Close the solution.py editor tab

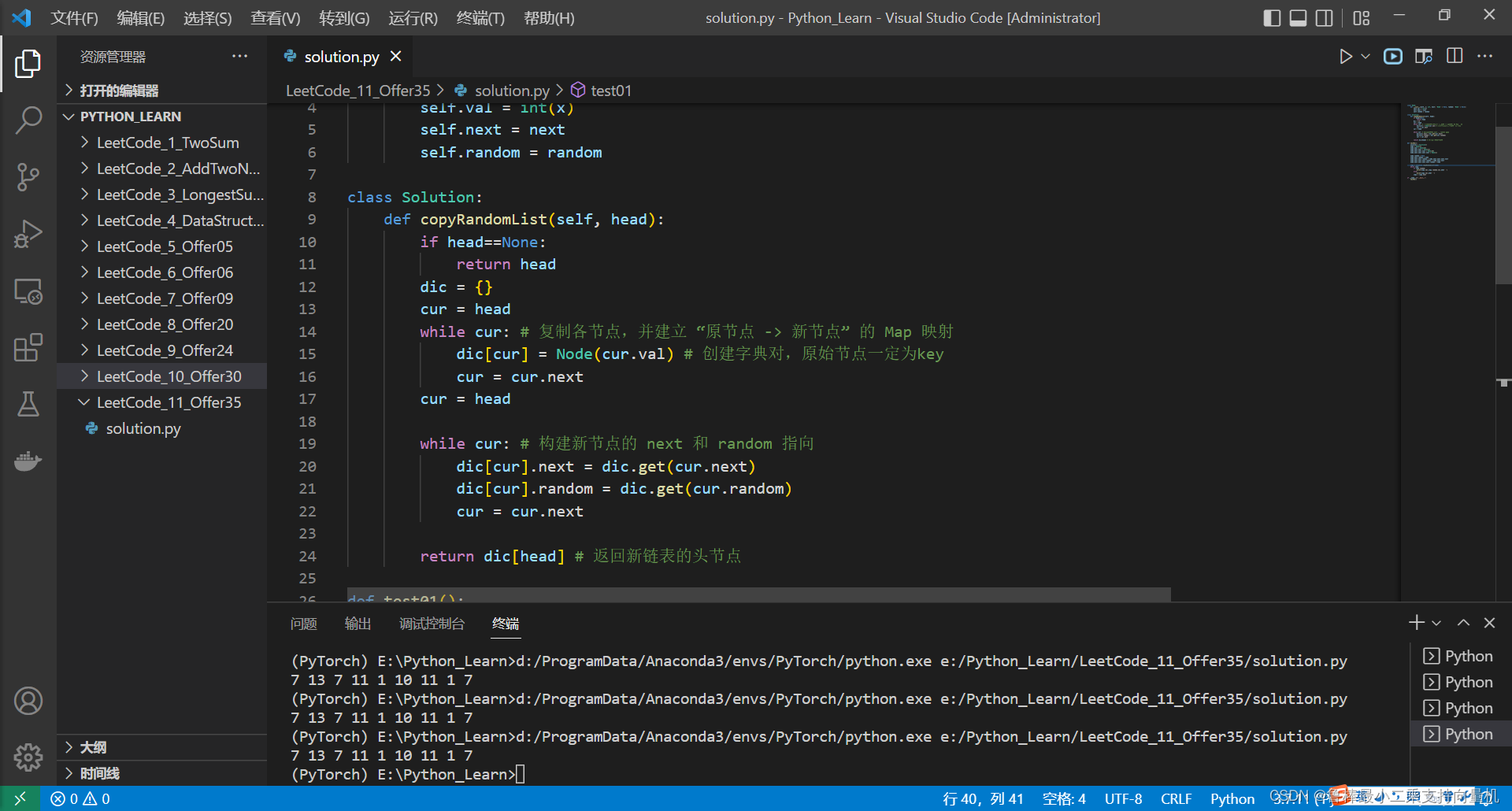point(396,57)
